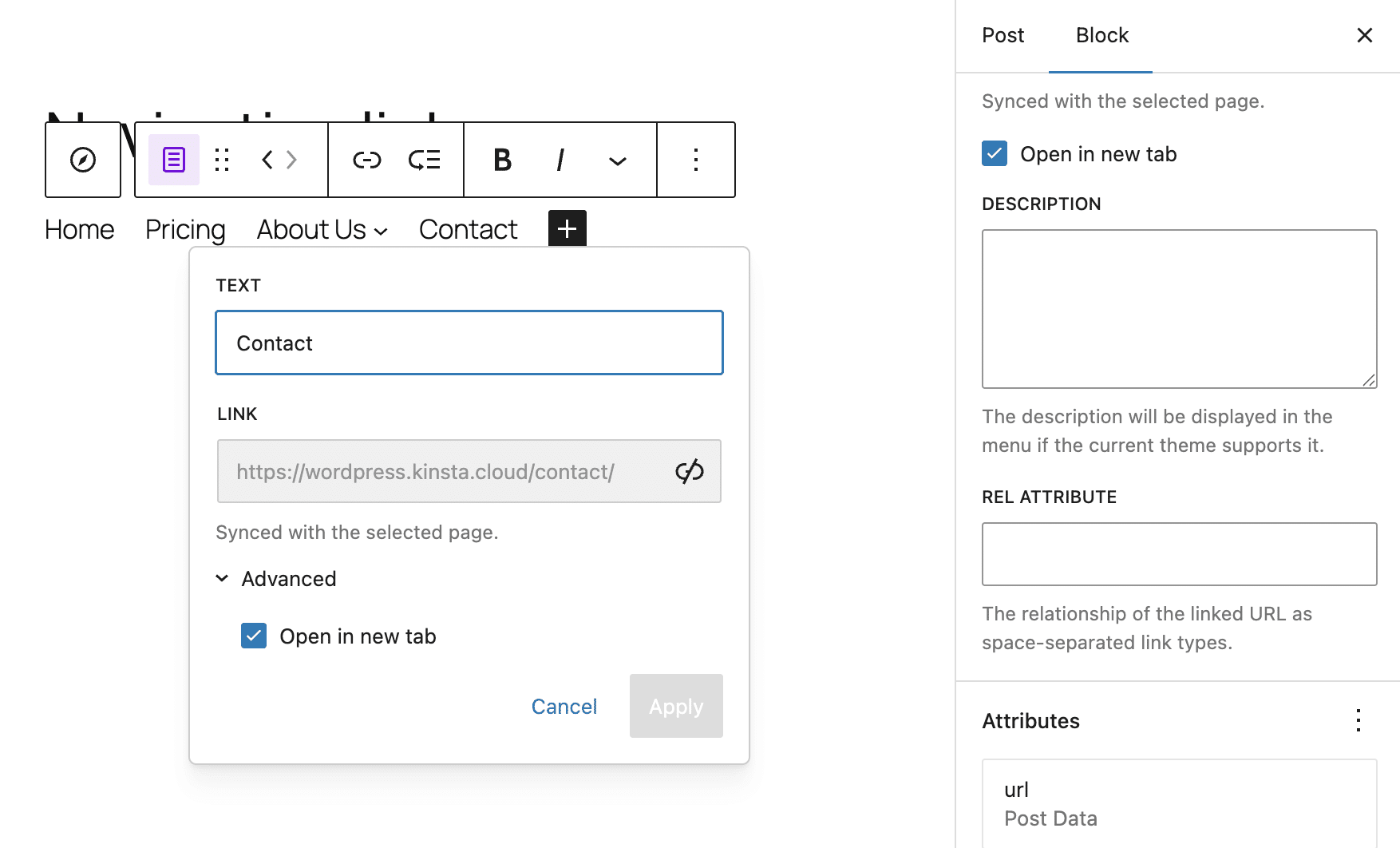Click the plus button to add a menu item
The image size is (1400, 848).
(x=567, y=229)
